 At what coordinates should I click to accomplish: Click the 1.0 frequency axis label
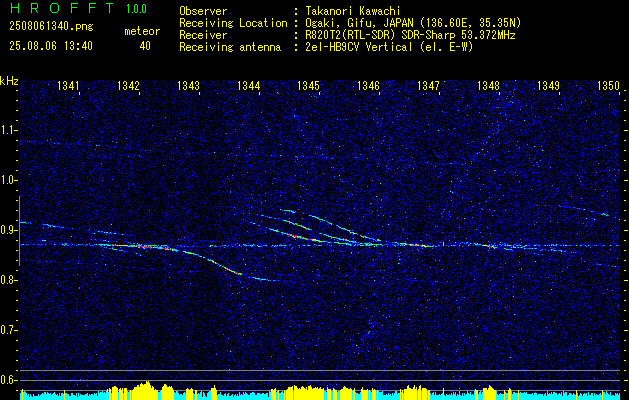coord(8,180)
